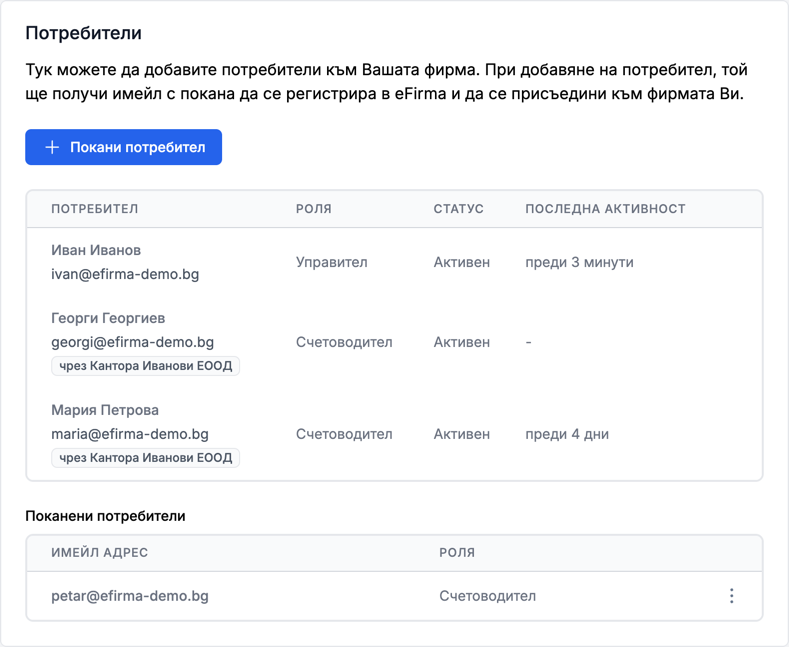Click the преди 3 минути activity value
Viewport: 789px width, 647px height.
tap(580, 262)
